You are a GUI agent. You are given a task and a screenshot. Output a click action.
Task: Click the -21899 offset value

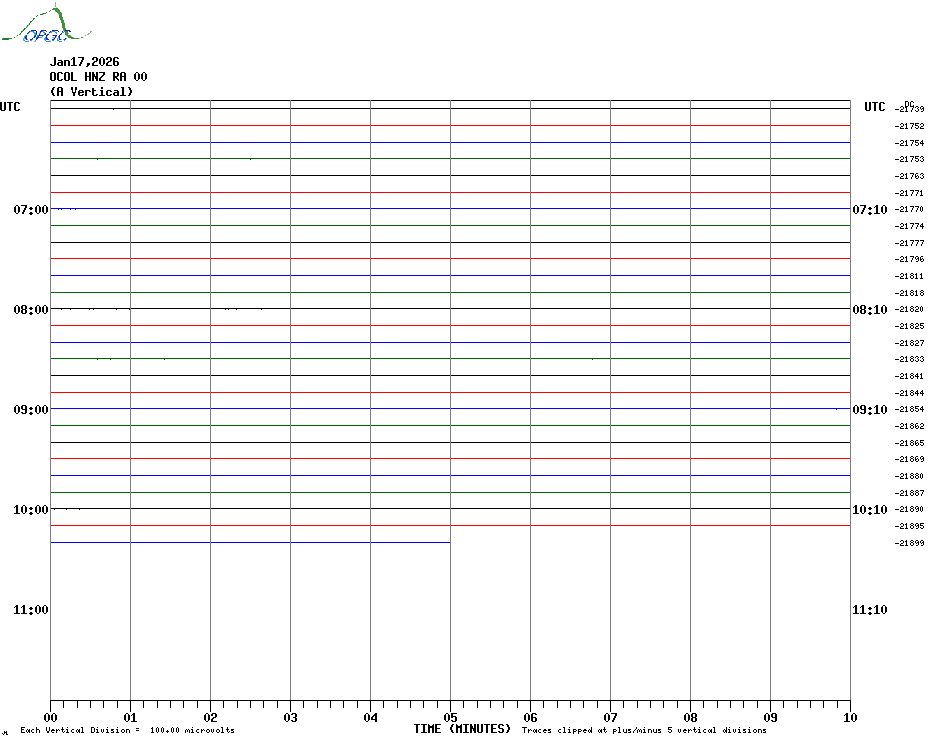(910, 543)
